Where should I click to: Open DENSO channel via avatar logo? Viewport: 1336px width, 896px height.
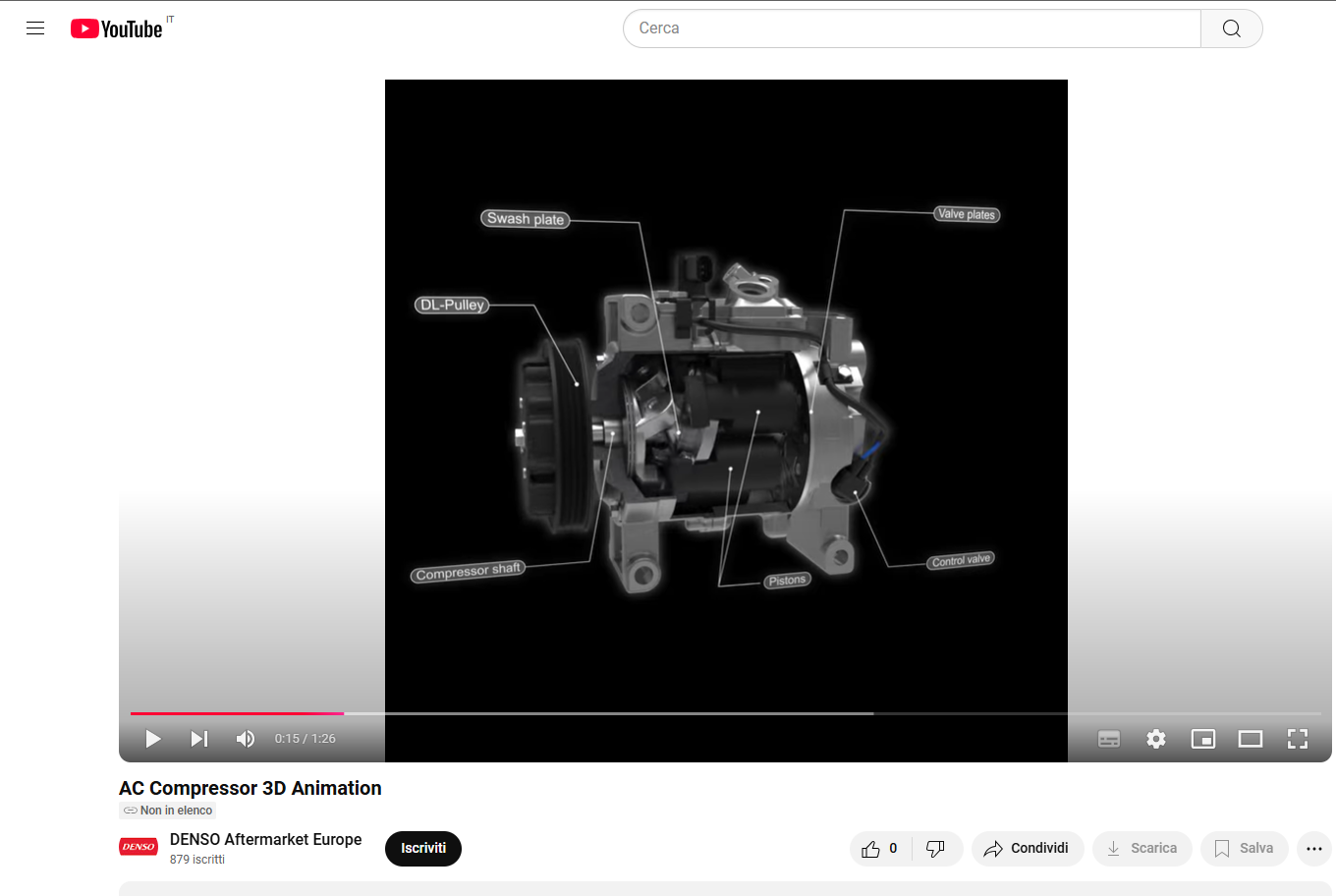[x=139, y=847]
